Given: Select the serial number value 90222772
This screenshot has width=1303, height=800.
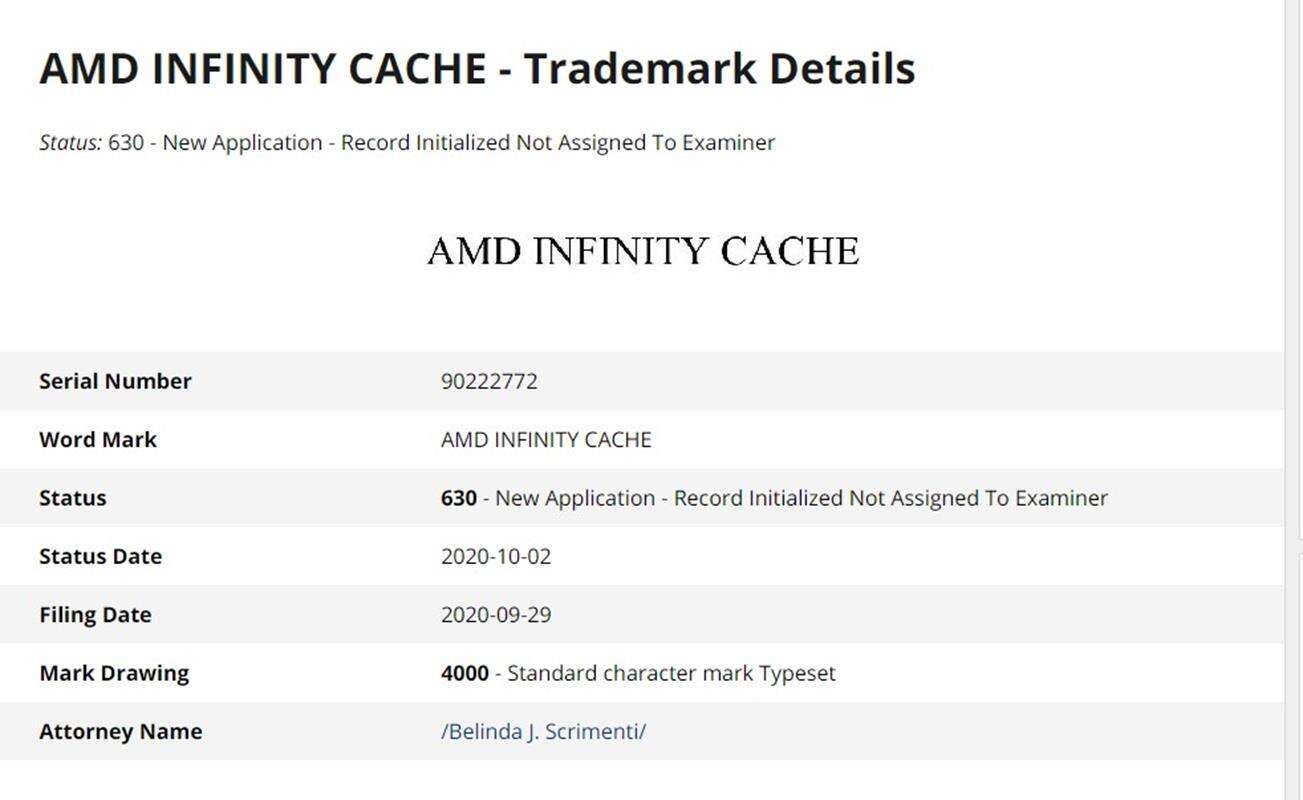Looking at the screenshot, I should 489,381.
